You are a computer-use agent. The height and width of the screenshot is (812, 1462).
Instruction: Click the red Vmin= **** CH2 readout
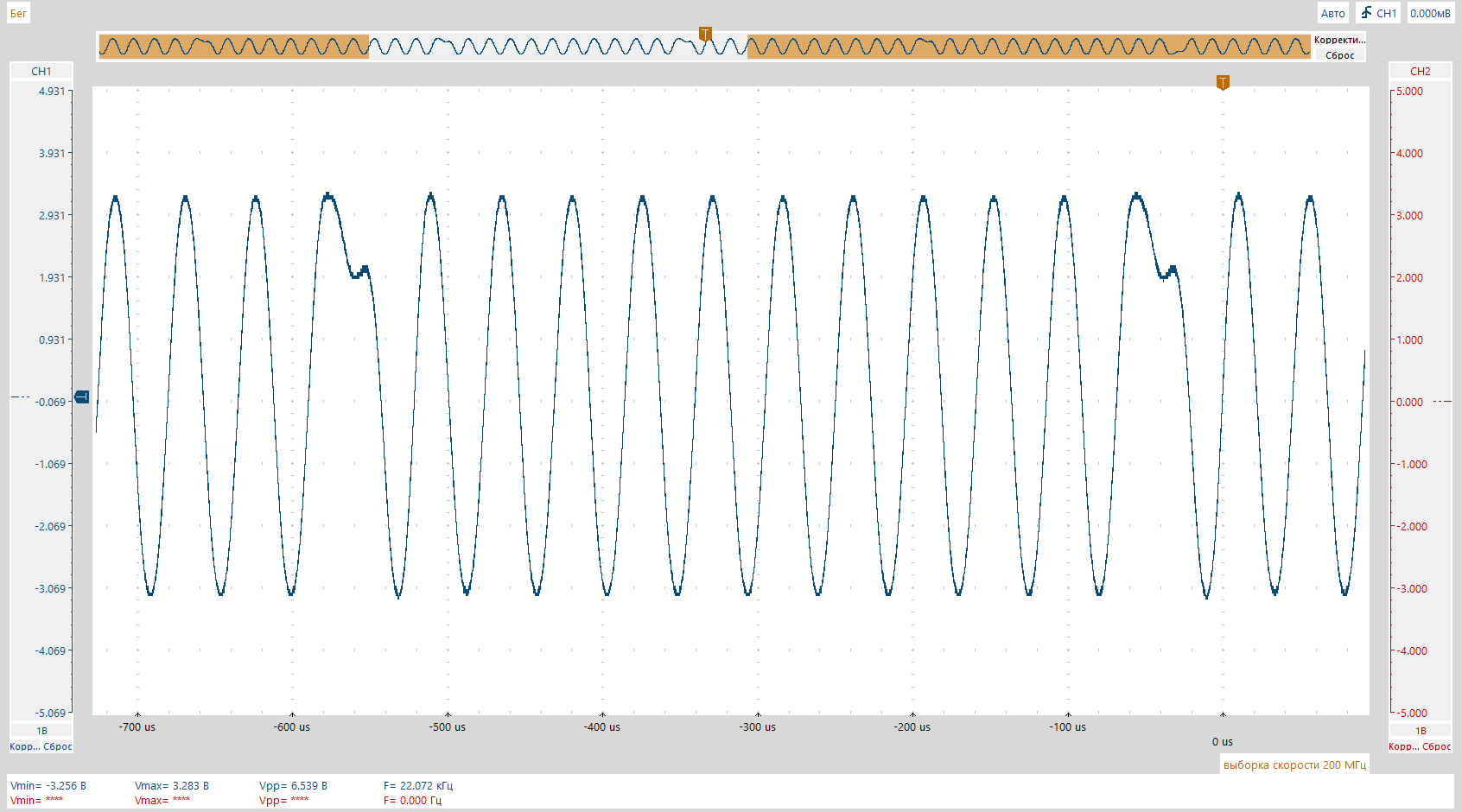[36, 801]
